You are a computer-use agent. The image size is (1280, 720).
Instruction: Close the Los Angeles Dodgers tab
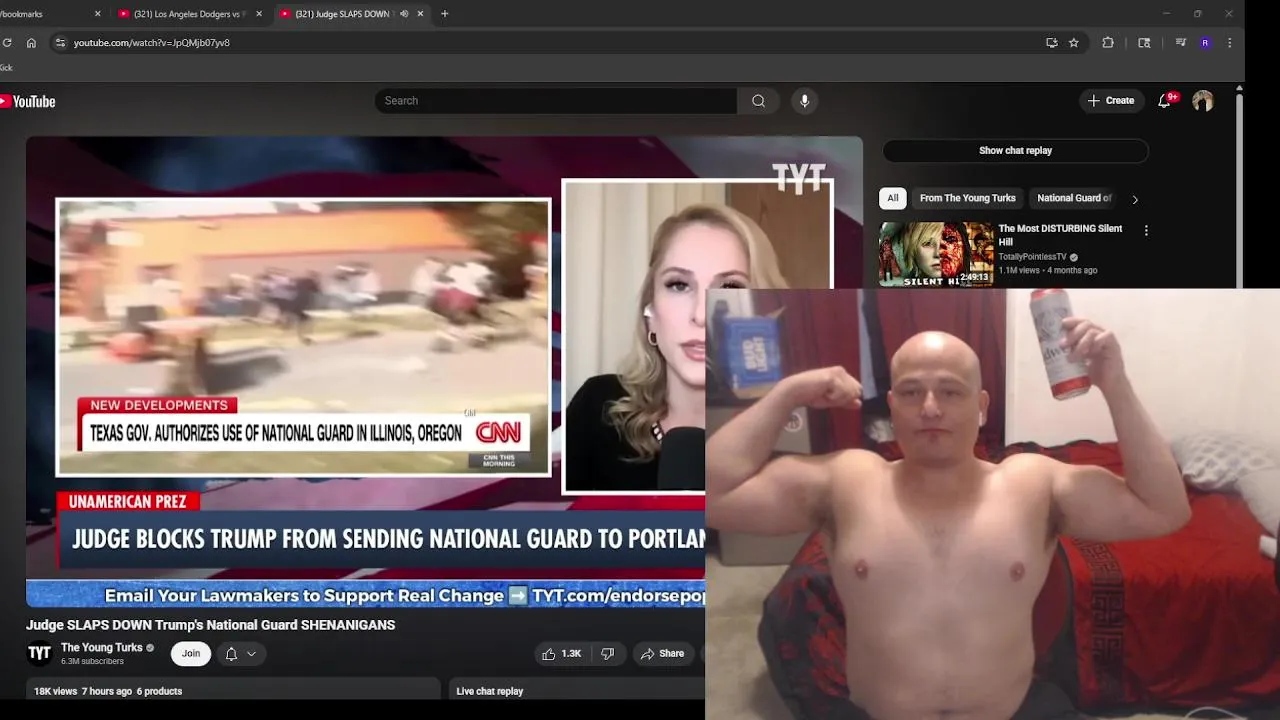click(259, 14)
